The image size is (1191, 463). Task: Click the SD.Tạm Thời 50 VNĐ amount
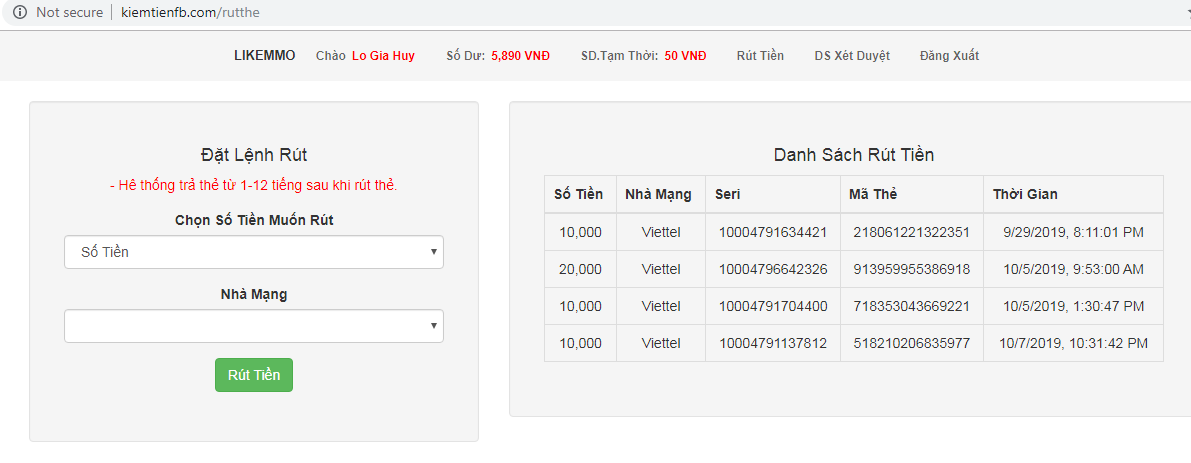(685, 56)
